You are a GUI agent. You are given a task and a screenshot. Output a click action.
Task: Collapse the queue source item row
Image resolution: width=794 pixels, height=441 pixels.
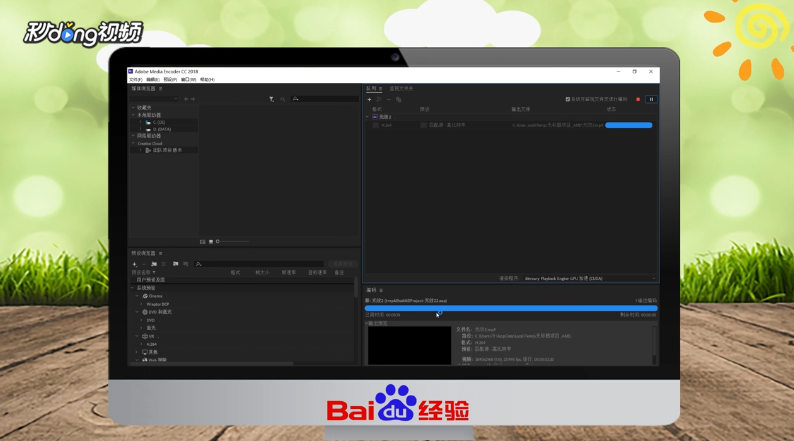[x=368, y=117]
